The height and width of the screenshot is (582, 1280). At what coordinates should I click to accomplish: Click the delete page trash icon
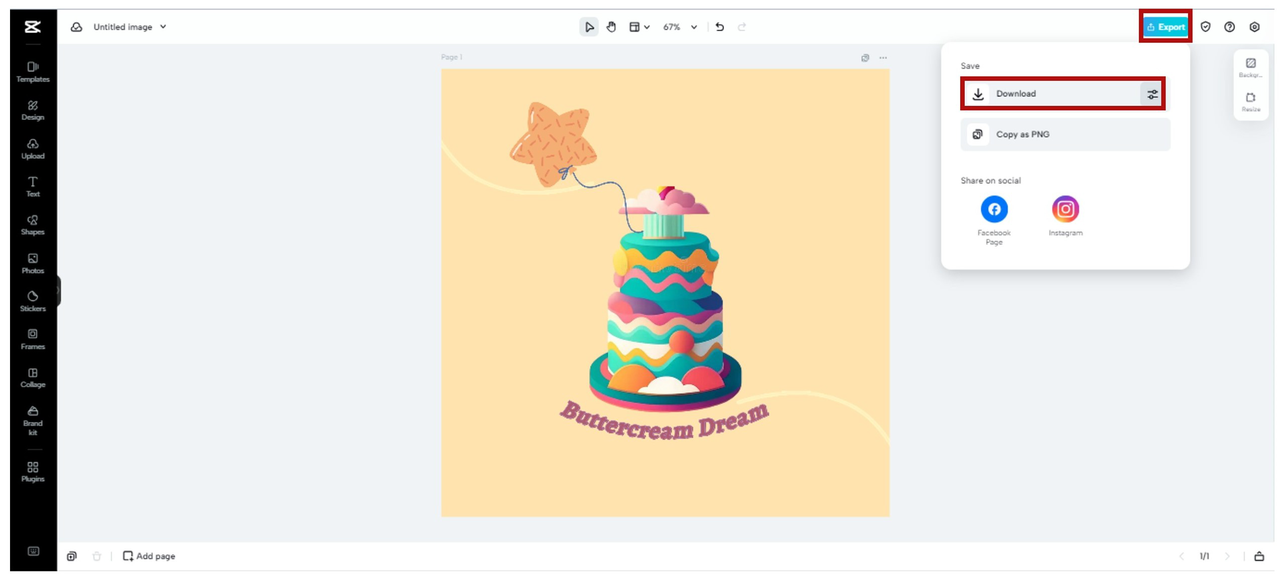click(x=97, y=556)
